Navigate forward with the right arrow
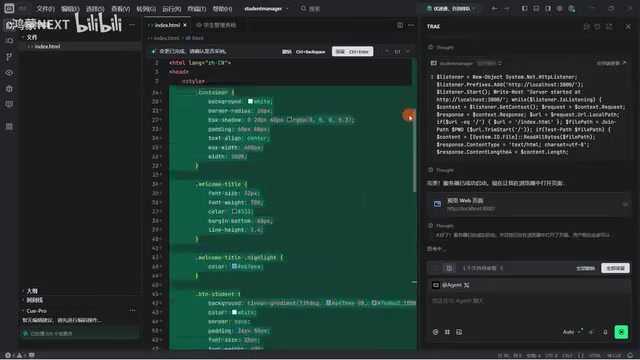 pyautogui.click(x=506, y=8)
